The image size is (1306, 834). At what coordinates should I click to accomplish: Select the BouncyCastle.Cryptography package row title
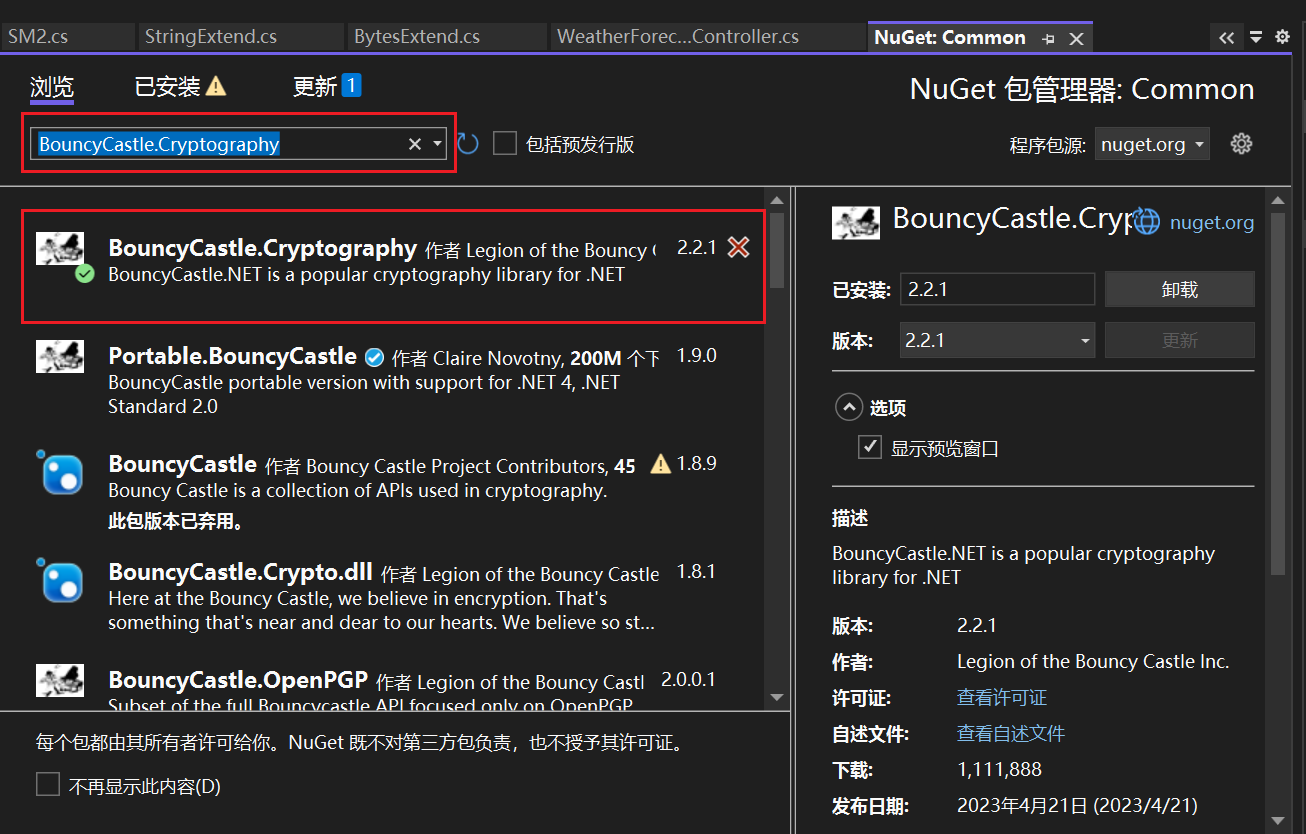coord(262,247)
